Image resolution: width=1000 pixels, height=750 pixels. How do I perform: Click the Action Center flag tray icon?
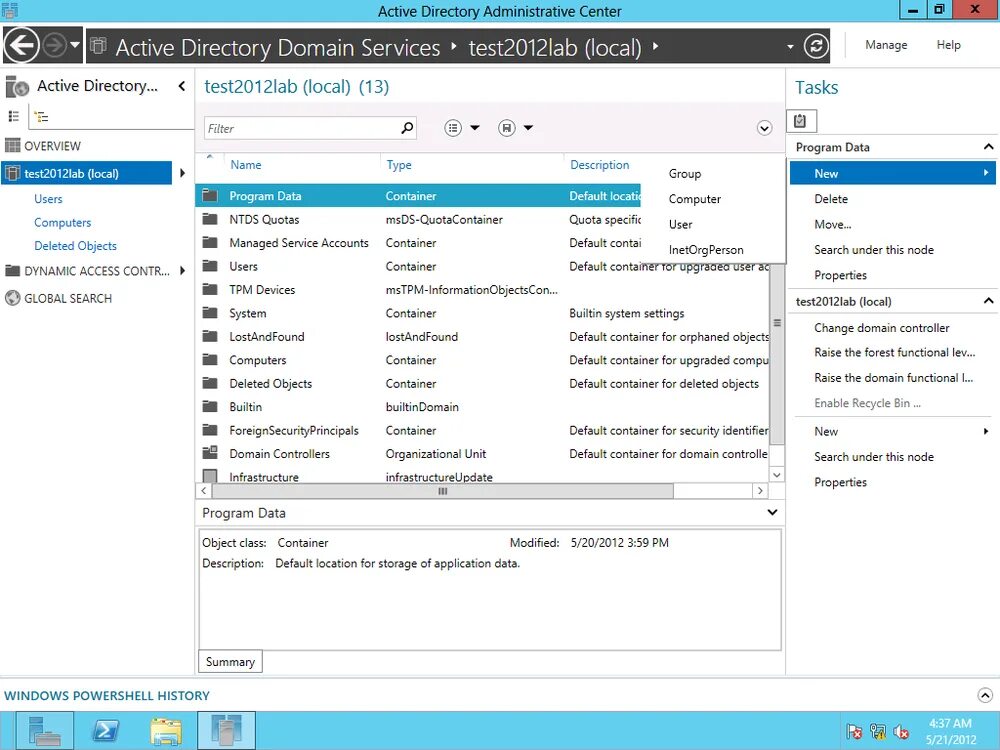[x=854, y=731]
